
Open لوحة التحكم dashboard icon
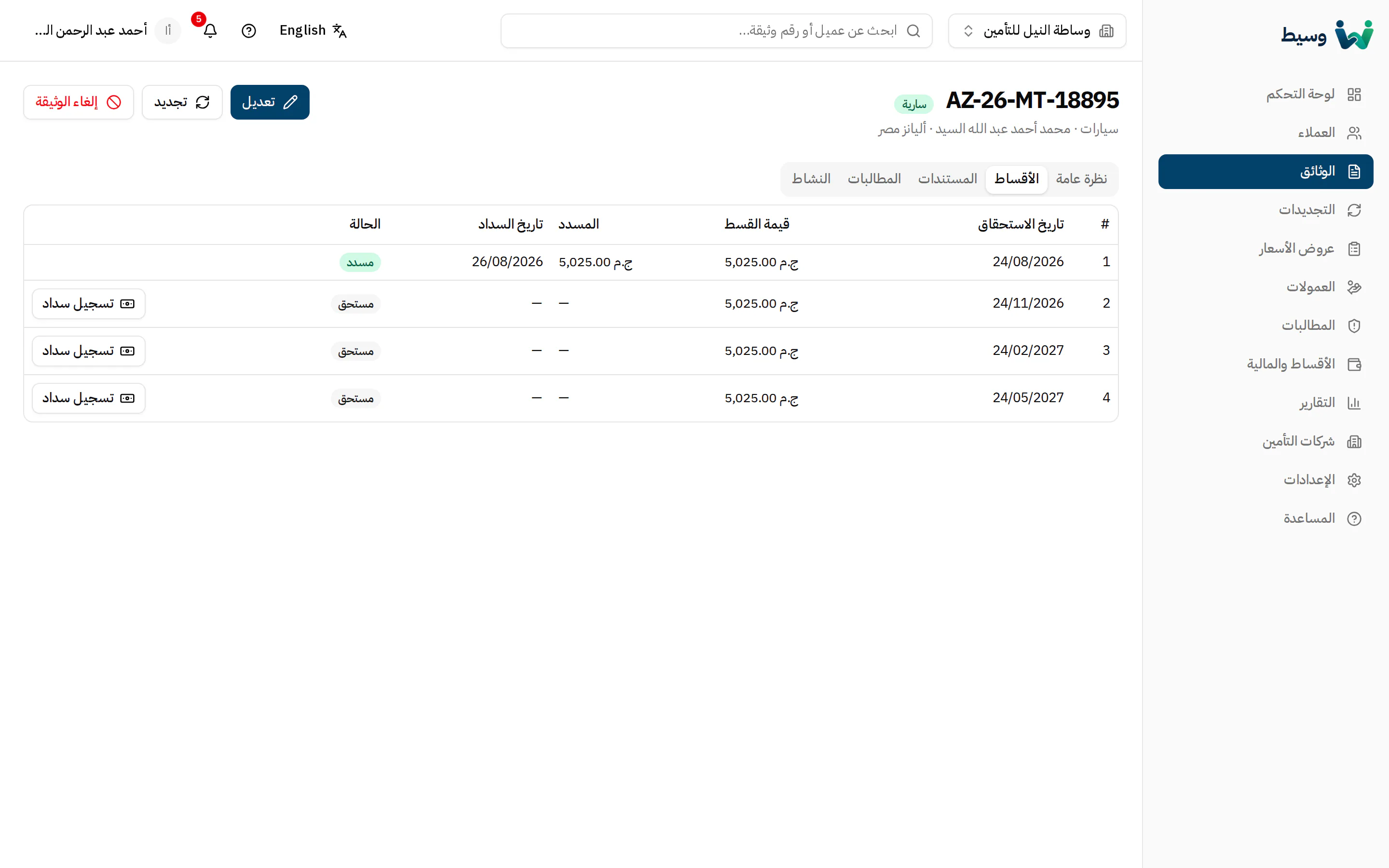pyautogui.click(x=1354, y=94)
